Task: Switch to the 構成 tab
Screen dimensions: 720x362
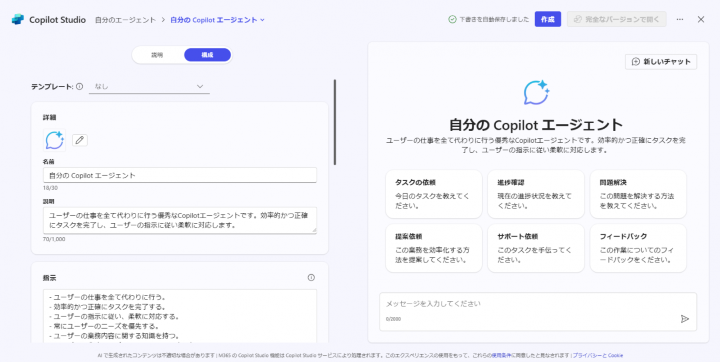Action: click(208, 55)
